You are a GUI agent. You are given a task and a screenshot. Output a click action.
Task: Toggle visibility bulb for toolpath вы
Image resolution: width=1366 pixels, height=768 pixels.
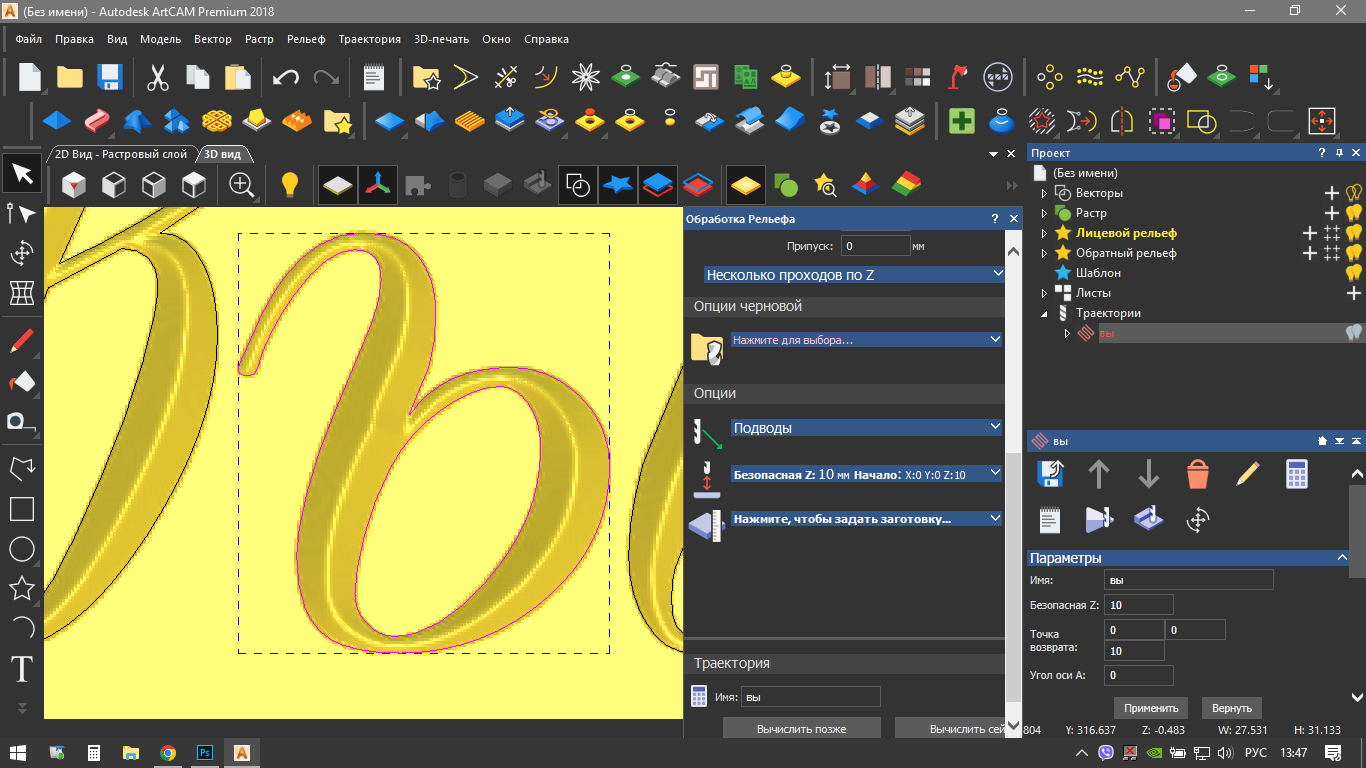pyautogui.click(x=1354, y=333)
